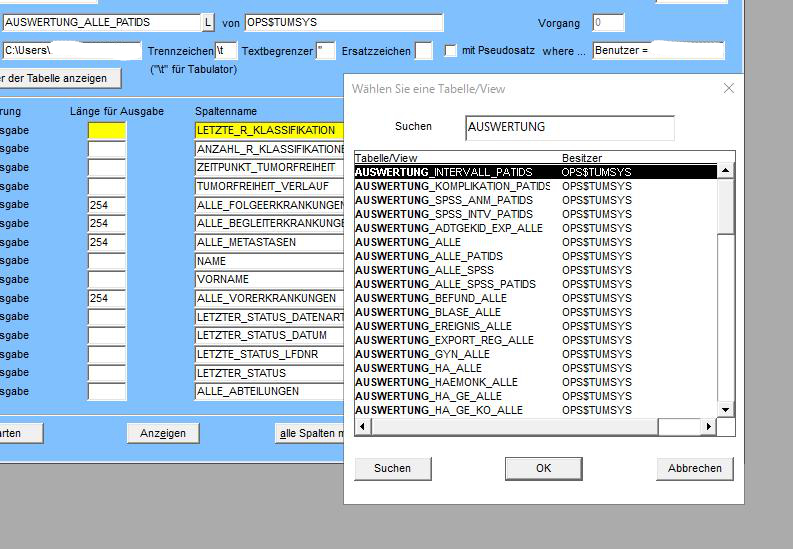Select AUSWERTUNG_INTERVALL_PATIDS in the list

pyautogui.click(x=444, y=172)
